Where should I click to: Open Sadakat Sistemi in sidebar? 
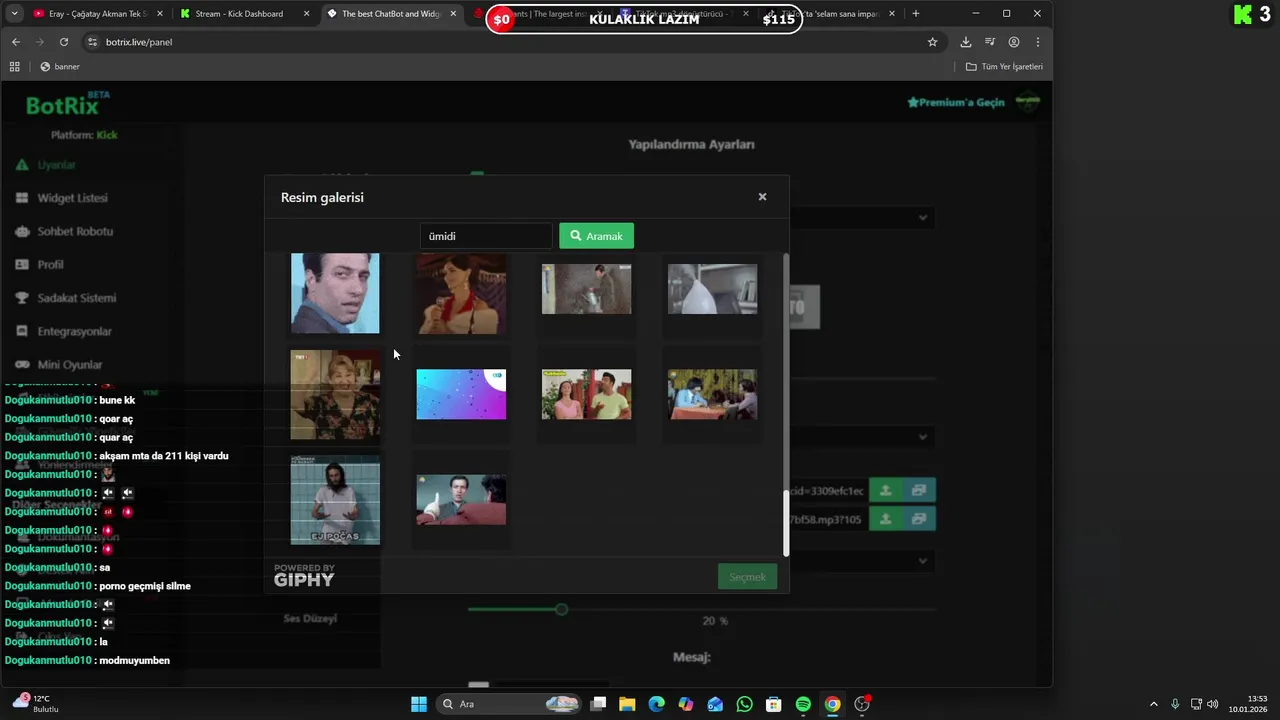[x=77, y=298]
